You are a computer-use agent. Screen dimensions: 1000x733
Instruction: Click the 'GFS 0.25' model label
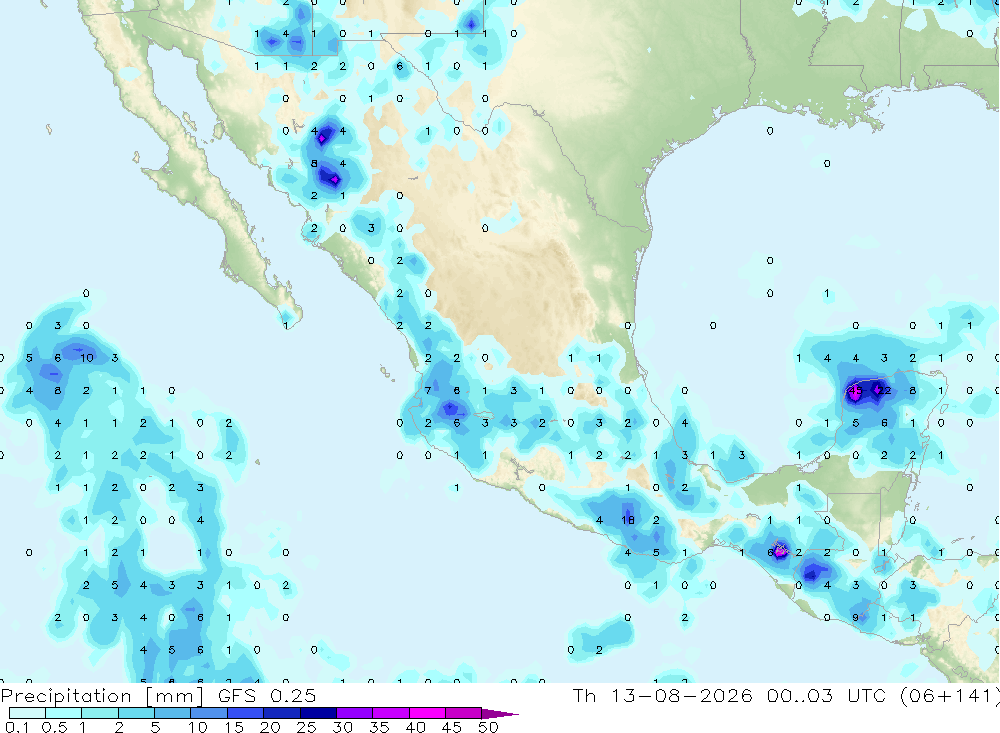(x=267, y=695)
